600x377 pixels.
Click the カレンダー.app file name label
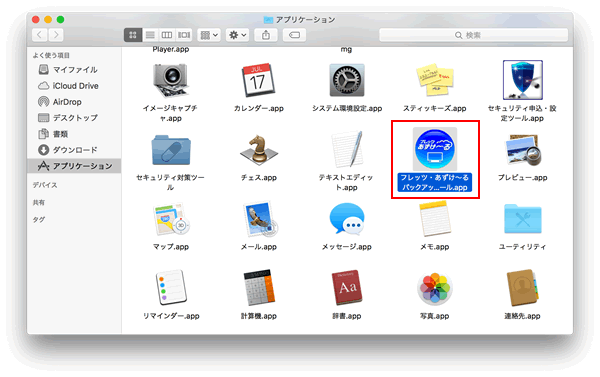click(259, 108)
